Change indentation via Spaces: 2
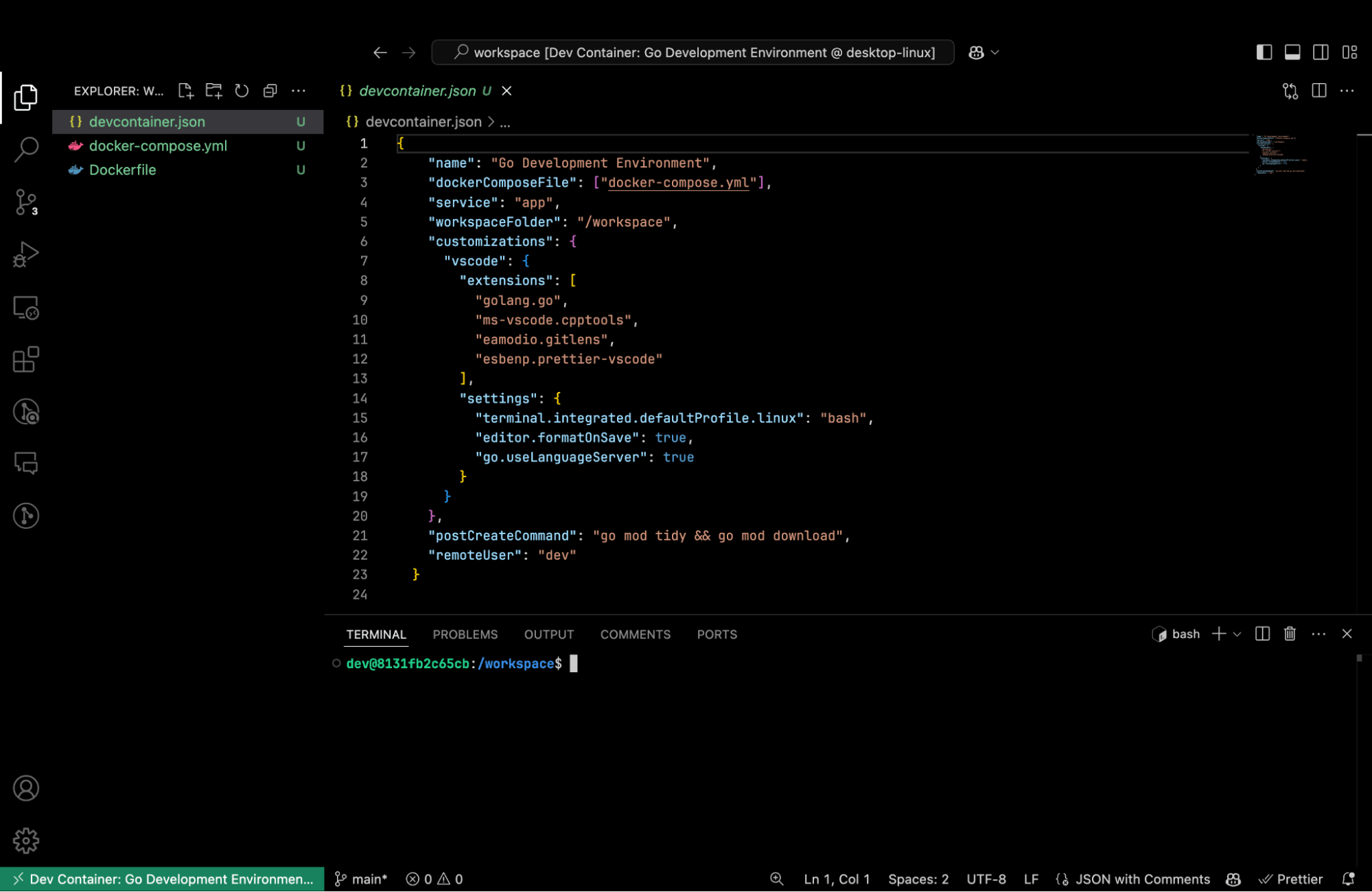The height and width of the screenshot is (892, 1372). [x=918, y=880]
